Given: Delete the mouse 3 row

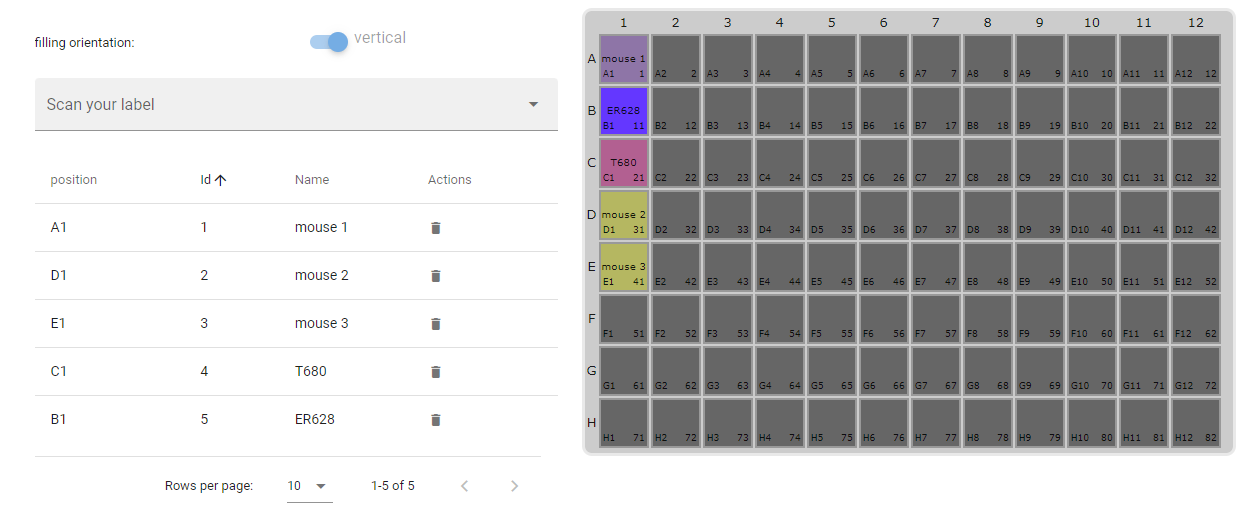Looking at the screenshot, I should pyautogui.click(x=435, y=324).
